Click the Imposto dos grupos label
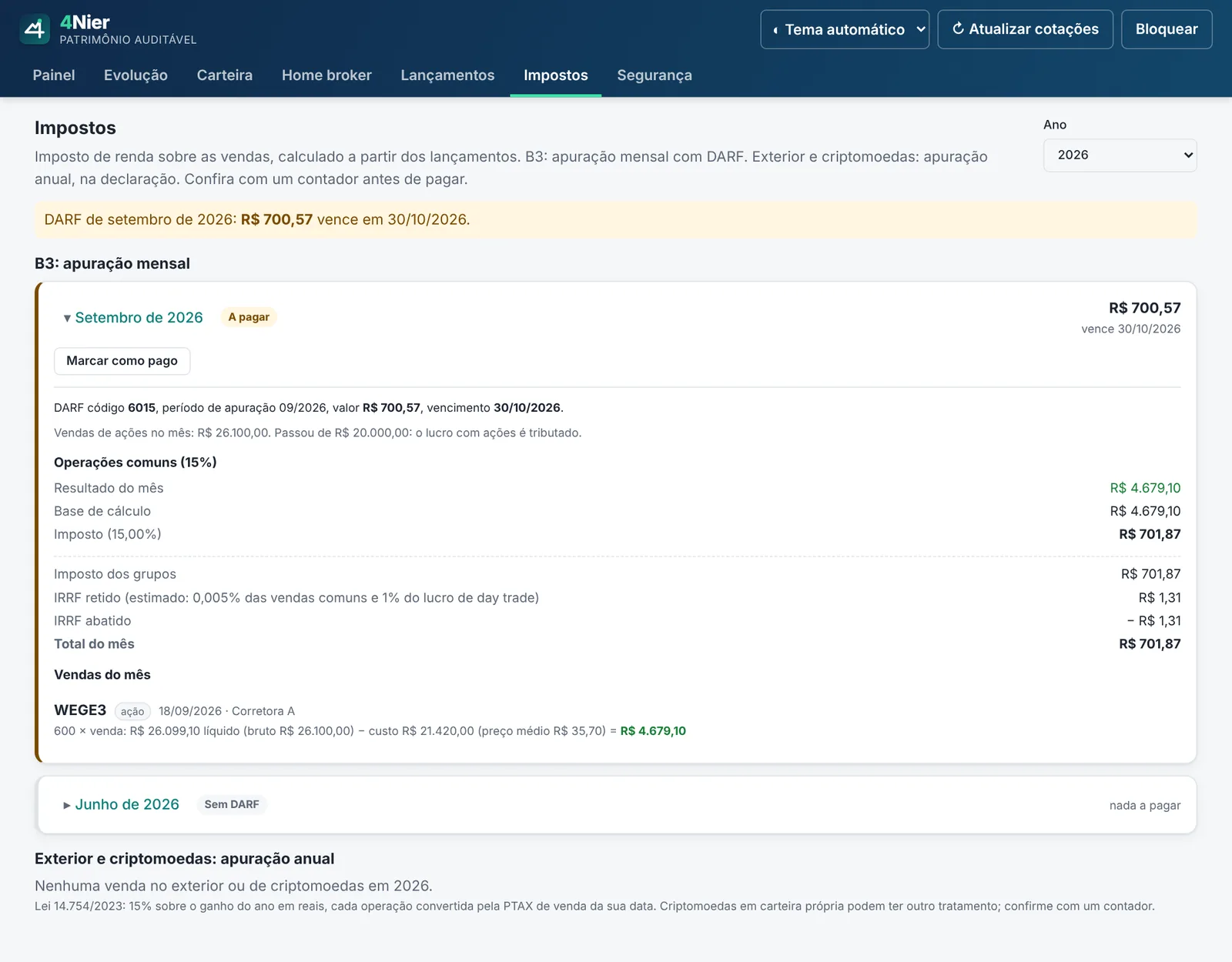This screenshot has height=962, width=1232. click(x=115, y=574)
